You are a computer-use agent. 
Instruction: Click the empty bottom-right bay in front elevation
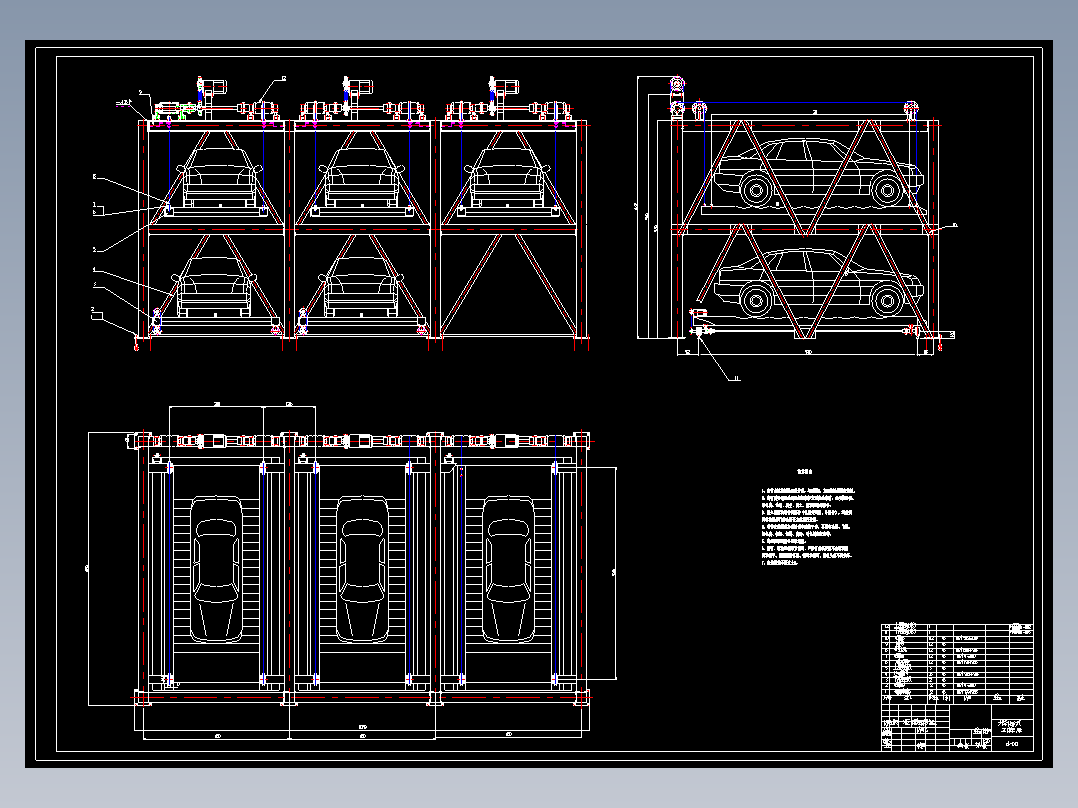point(508,285)
